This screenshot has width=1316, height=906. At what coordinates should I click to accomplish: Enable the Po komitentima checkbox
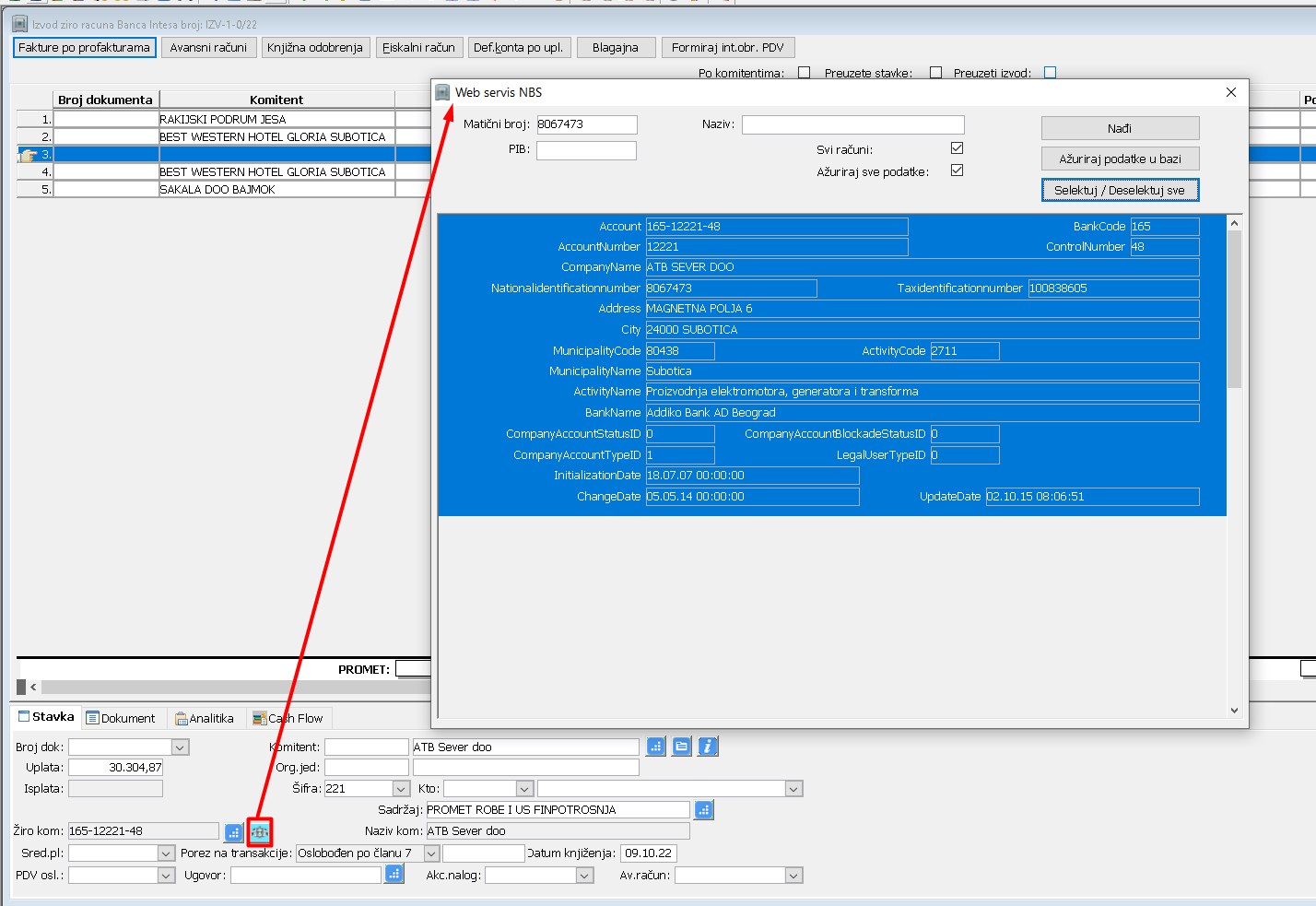click(x=804, y=73)
